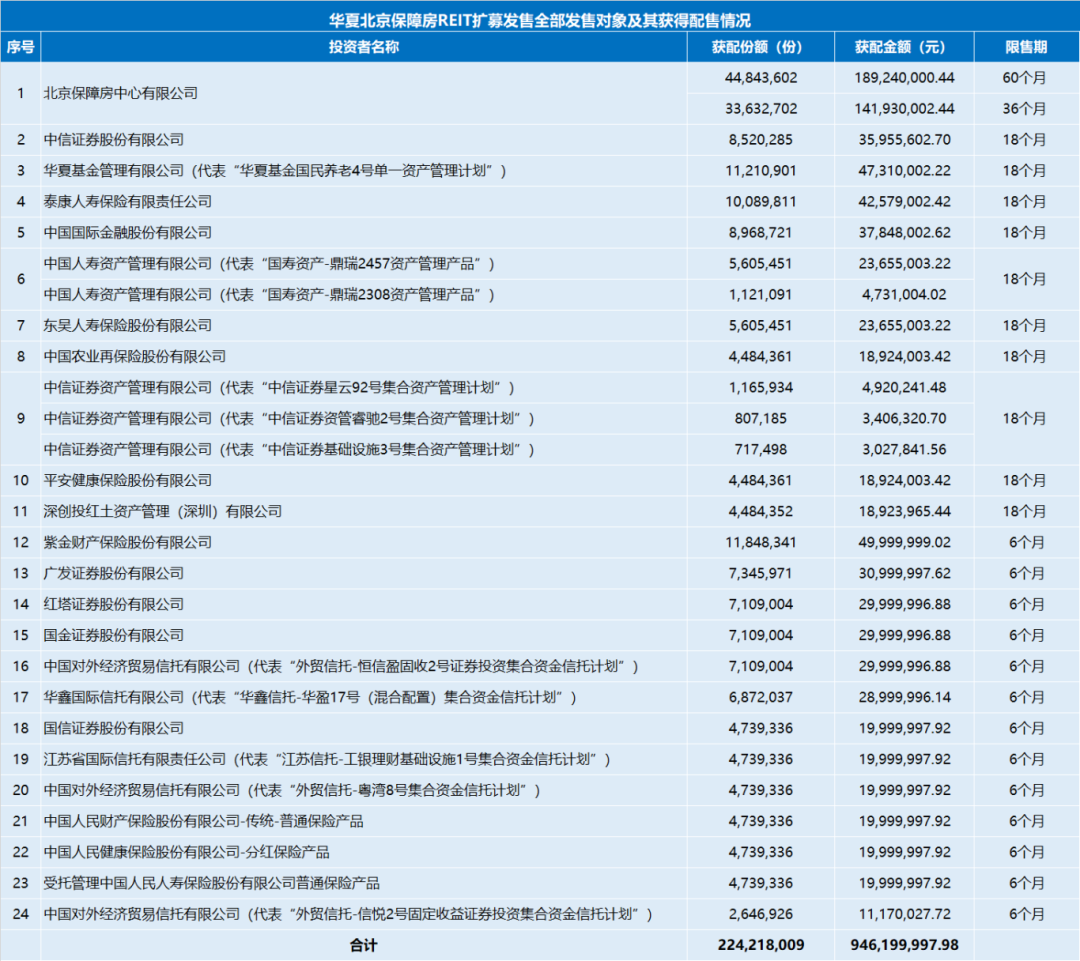Click investor 国金证券股份有限公司
This screenshot has width=1080, height=961.
point(114,636)
